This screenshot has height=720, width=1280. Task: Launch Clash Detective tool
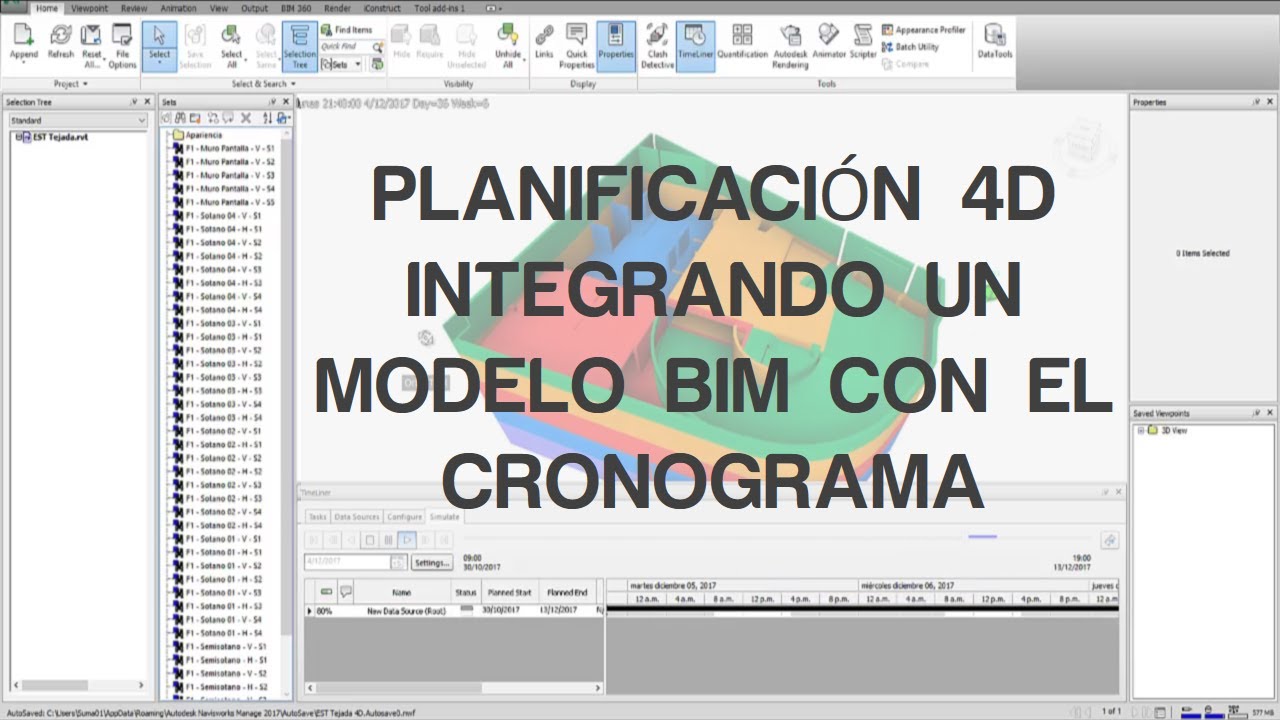click(x=657, y=44)
